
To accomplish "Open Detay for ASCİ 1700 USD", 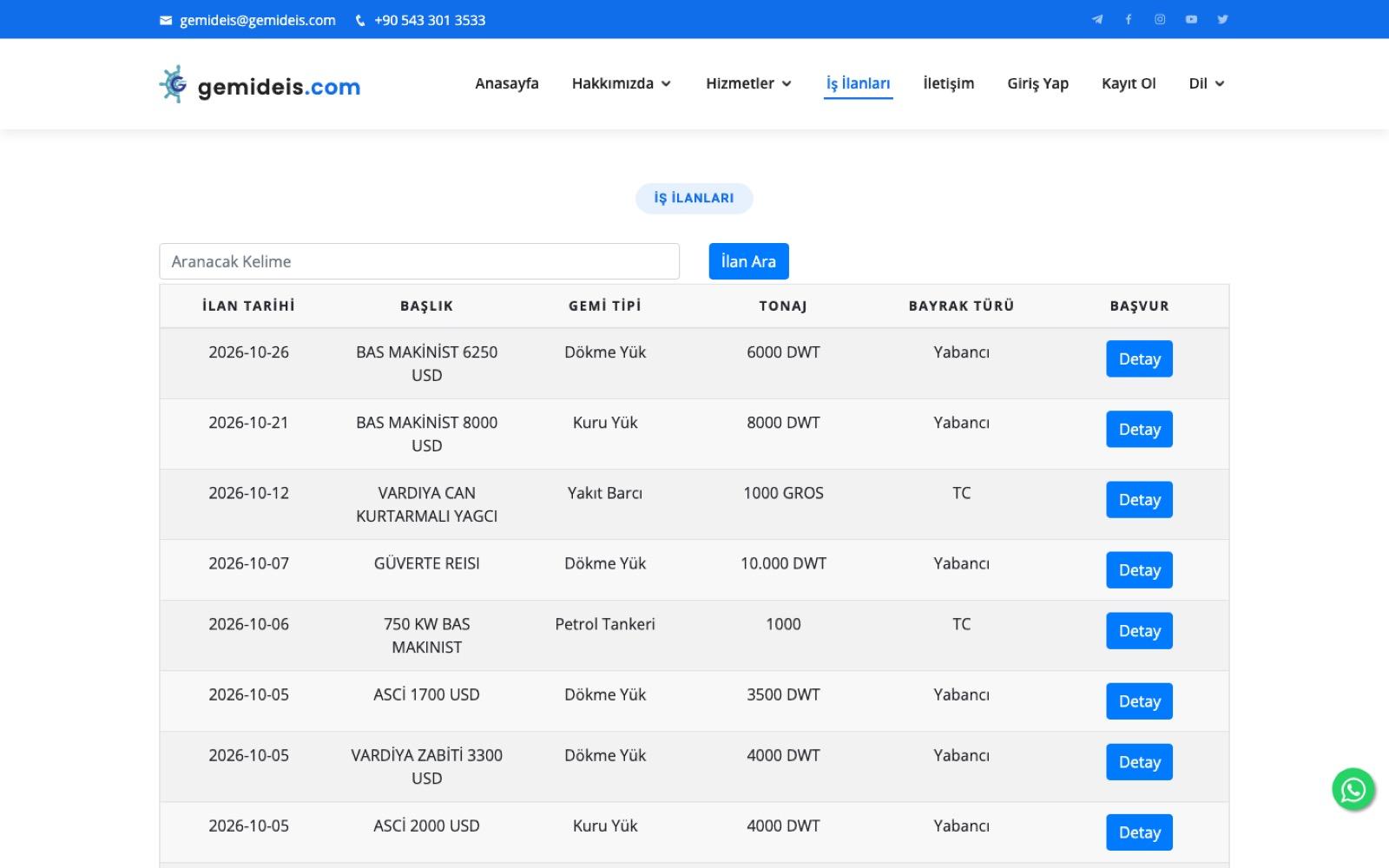I will pyautogui.click(x=1139, y=700).
